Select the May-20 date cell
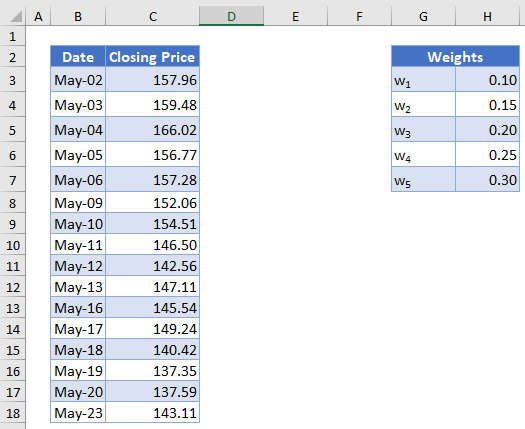The width and height of the screenshot is (525, 429). point(78,391)
